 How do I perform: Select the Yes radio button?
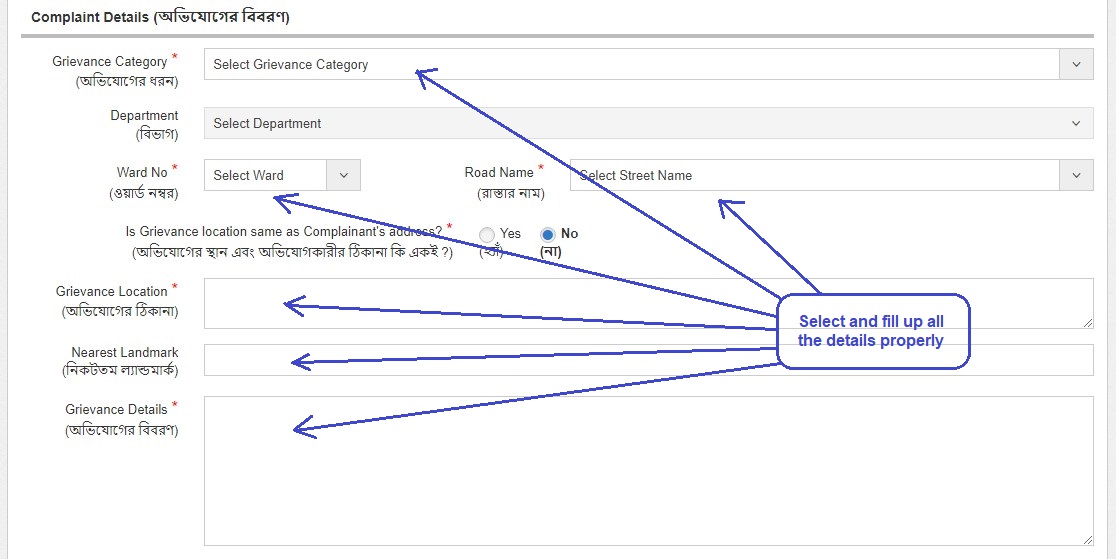pos(487,234)
